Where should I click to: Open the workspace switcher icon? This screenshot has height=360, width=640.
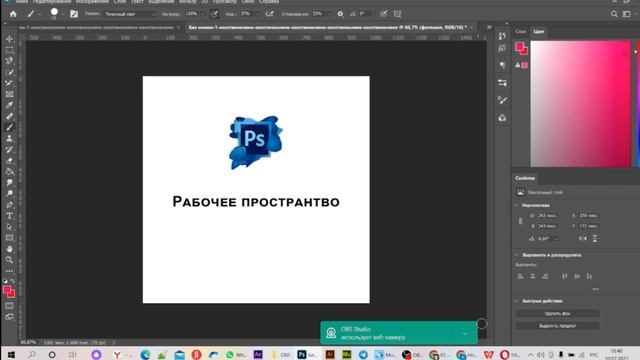(627, 14)
